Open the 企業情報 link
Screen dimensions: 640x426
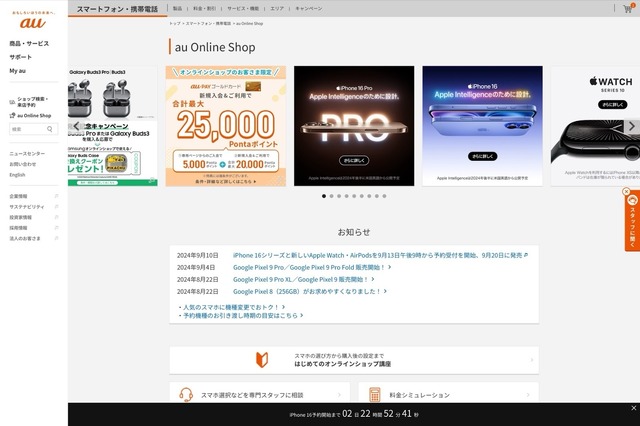pos(18,196)
